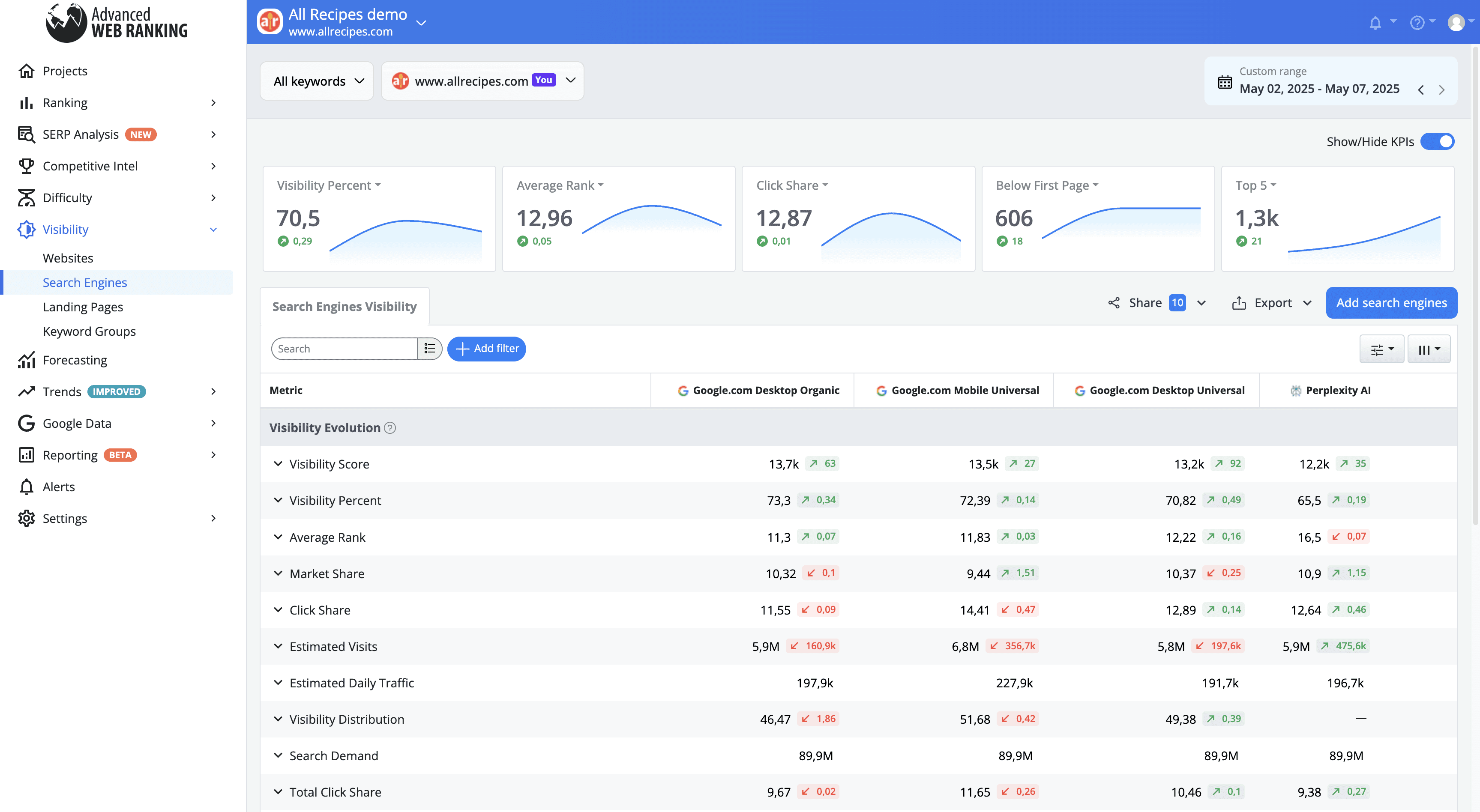Open the All Recipes demo project switcher
The width and height of the screenshot is (1480, 812).
click(421, 22)
